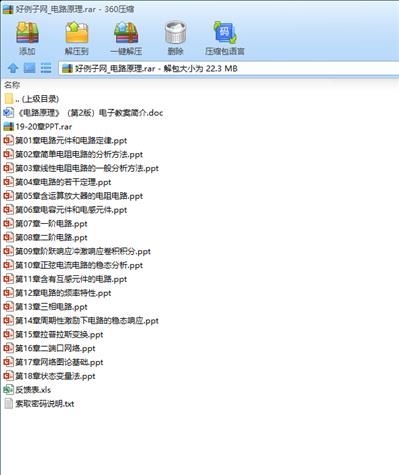Click the 一键解压 one-click extract icon
This screenshot has height=475, width=399.
point(126,38)
